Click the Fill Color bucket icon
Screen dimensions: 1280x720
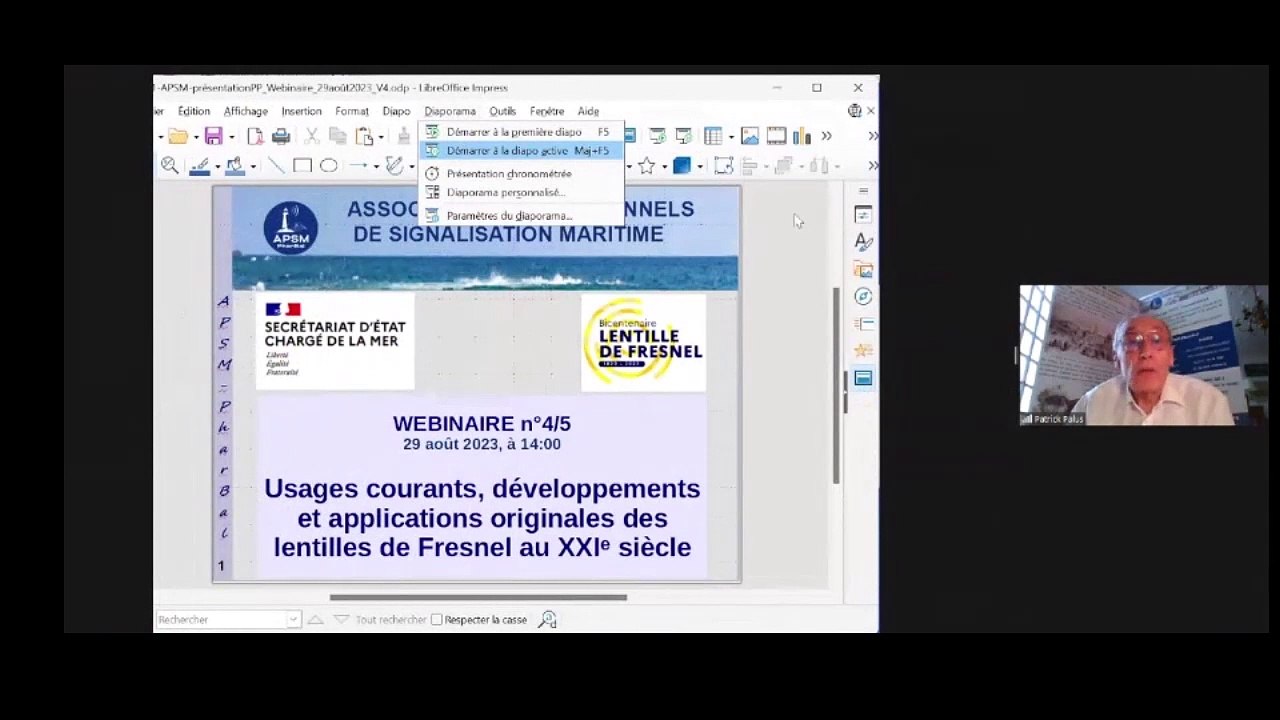click(235, 166)
